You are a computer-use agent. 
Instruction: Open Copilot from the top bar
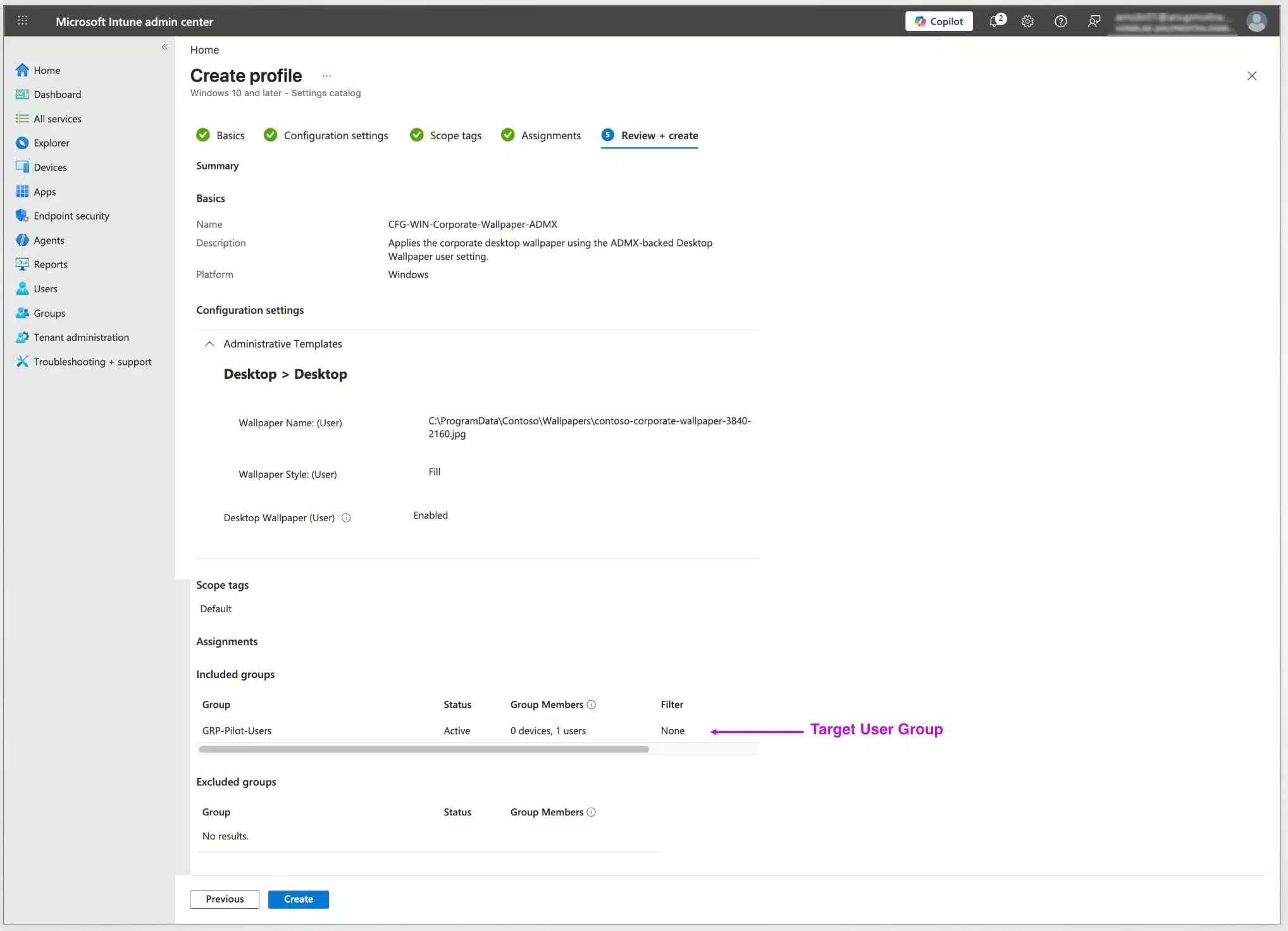[939, 21]
